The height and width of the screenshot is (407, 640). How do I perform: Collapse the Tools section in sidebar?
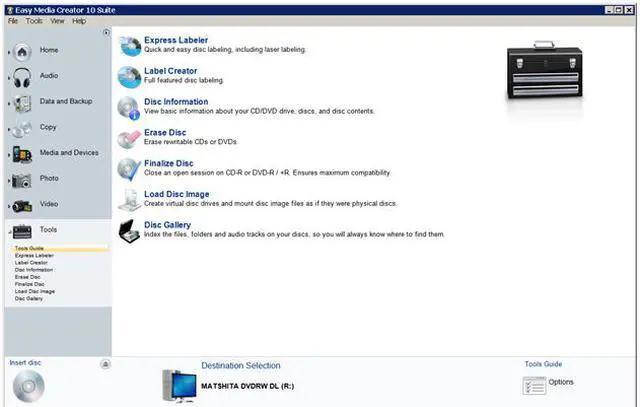pyautogui.click(x=48, y=230)
